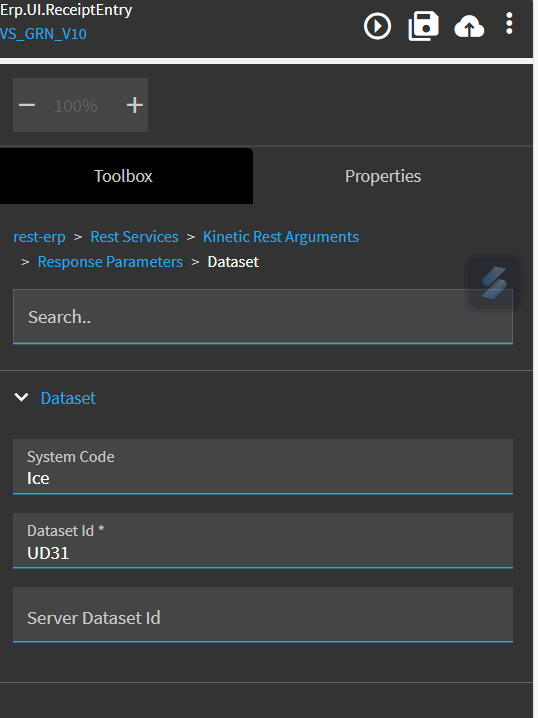Zoom in with the plus icon
Screen dimensions: 538x718
coord(135,105)
